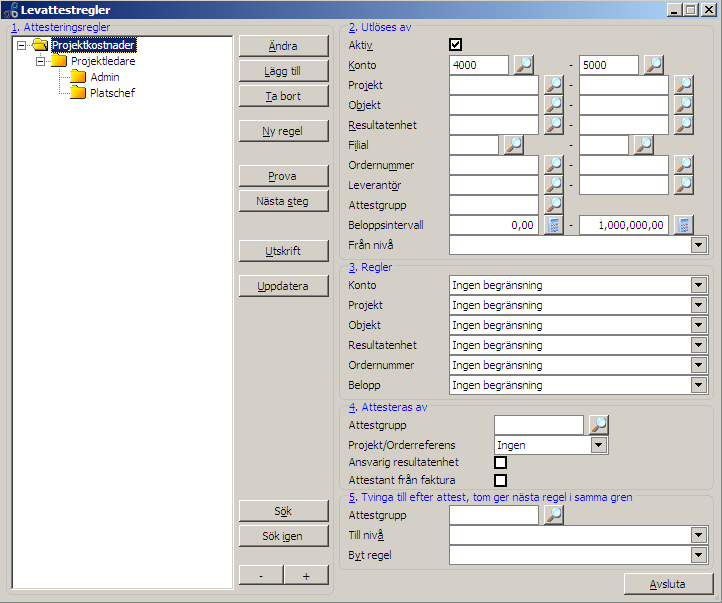
Task: Click the Levattestregler title bar app icon
Action: tap(10, 10)
